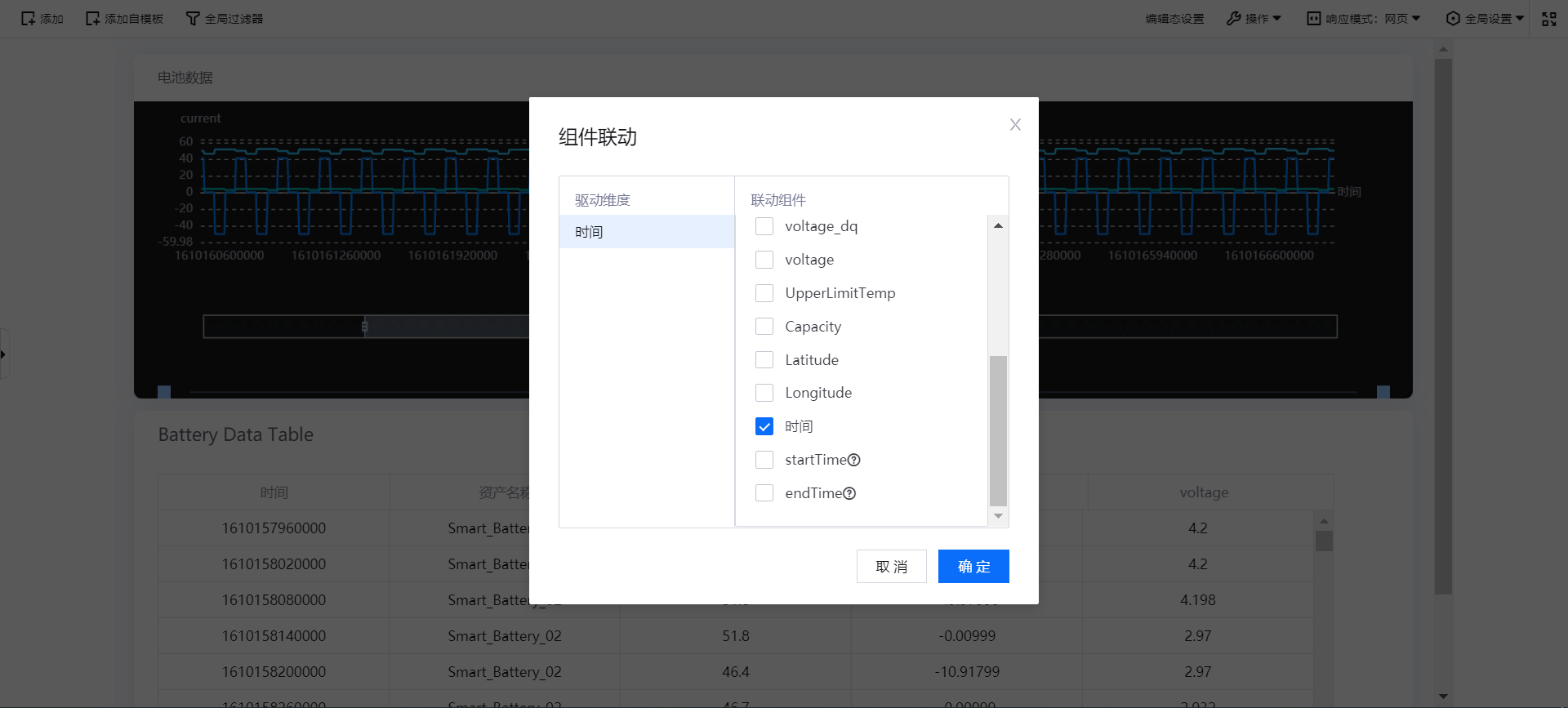
Task: Click the 4.198 voltage cell
Action: 1198,600
